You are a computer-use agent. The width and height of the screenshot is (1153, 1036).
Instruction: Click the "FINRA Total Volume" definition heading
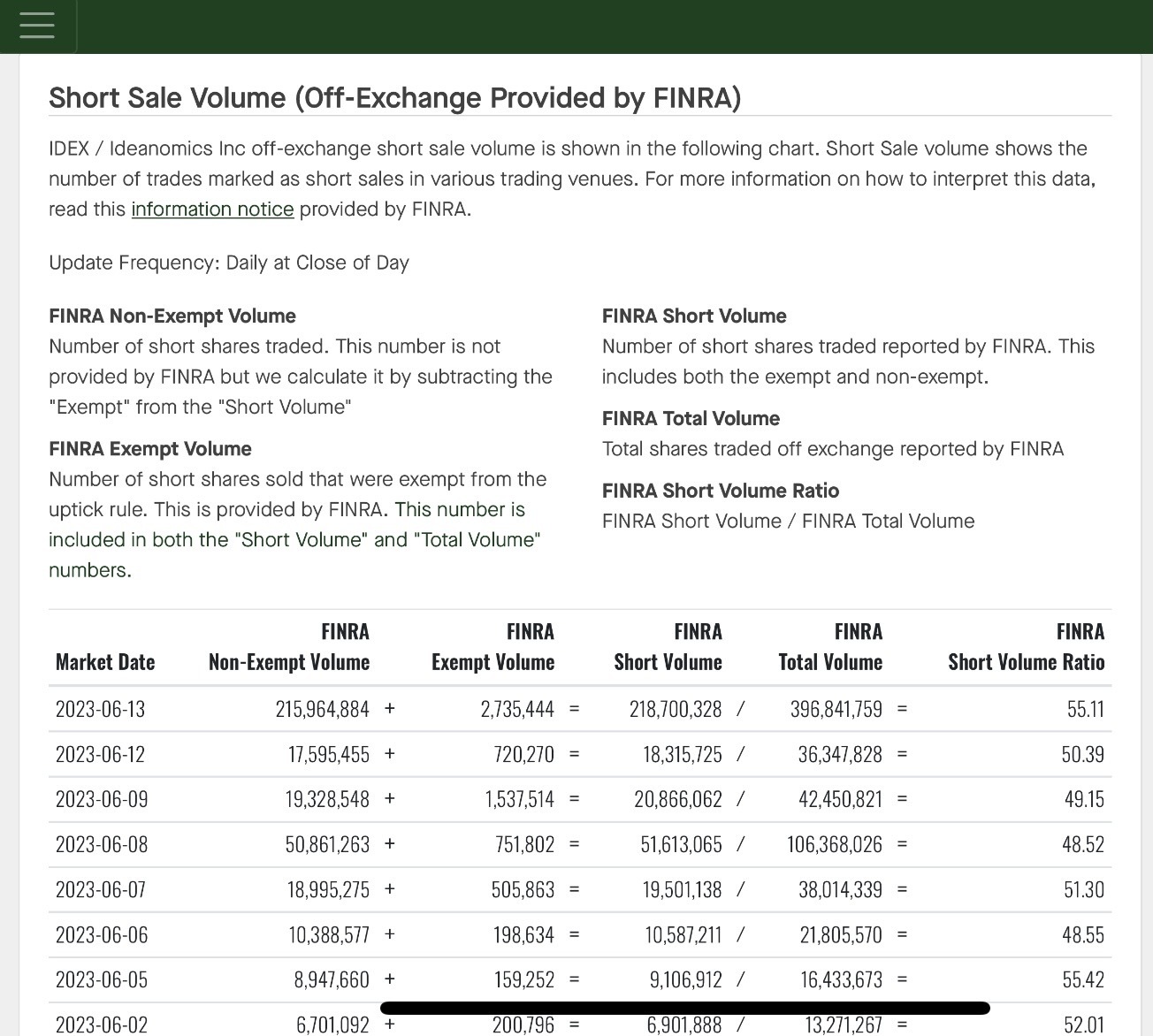(x=691, y=419)
